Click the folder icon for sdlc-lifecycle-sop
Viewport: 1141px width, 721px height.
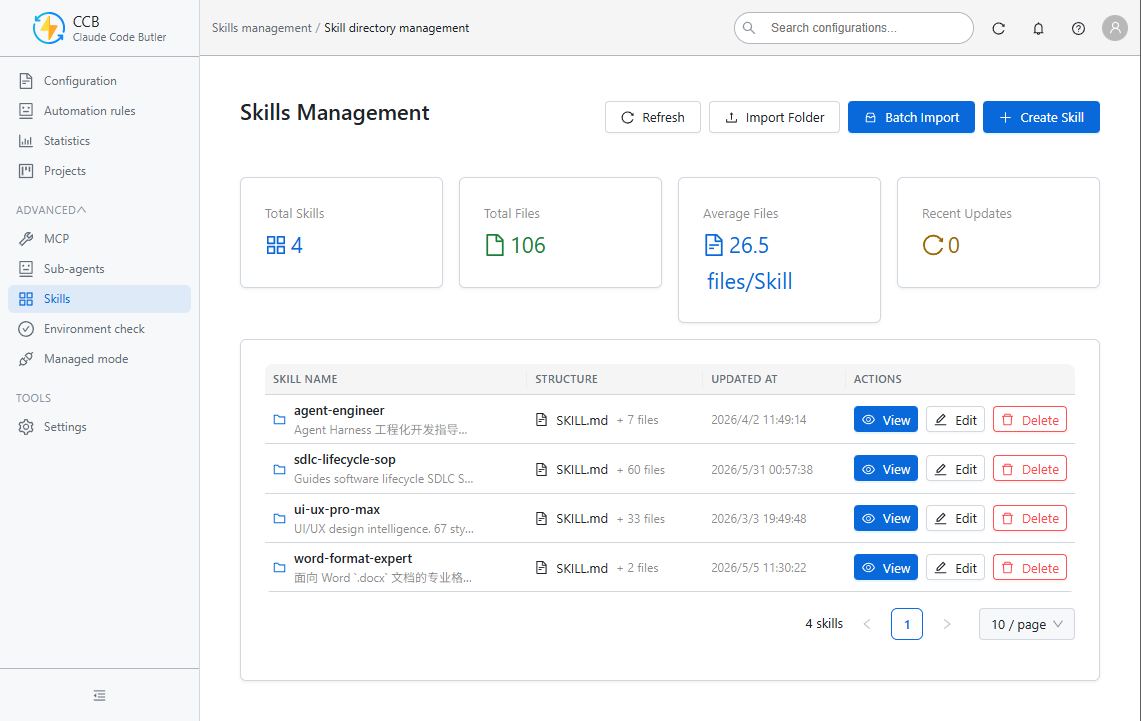(279, 469)
